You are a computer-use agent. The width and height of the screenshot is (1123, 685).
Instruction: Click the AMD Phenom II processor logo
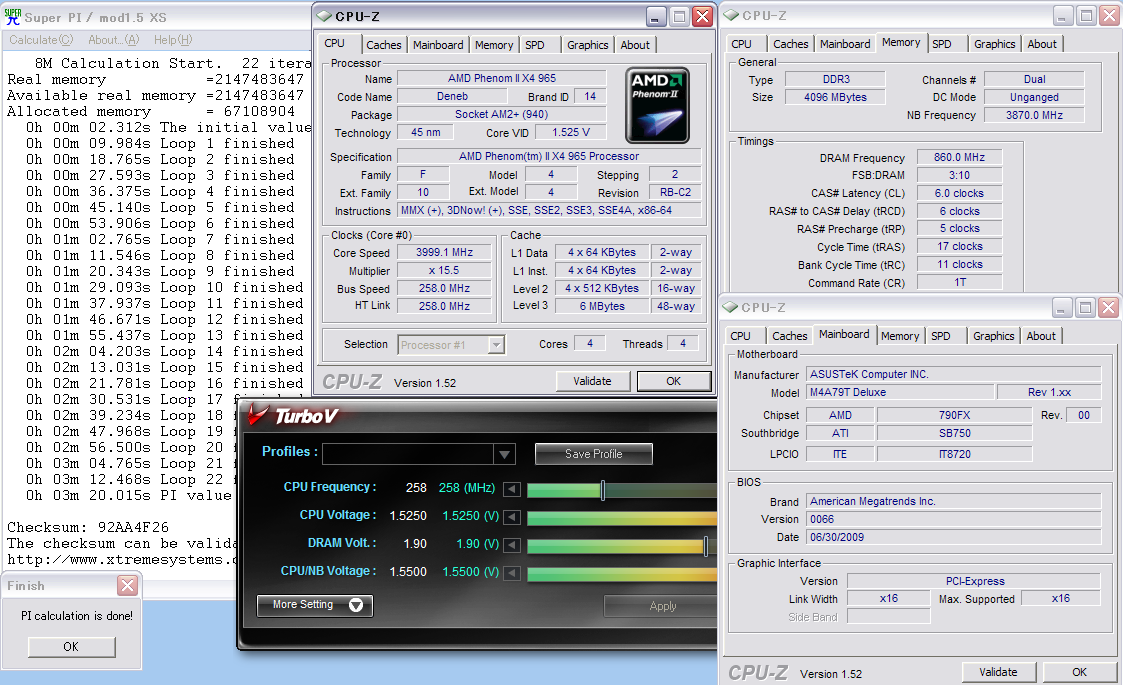tap(657, 105)
